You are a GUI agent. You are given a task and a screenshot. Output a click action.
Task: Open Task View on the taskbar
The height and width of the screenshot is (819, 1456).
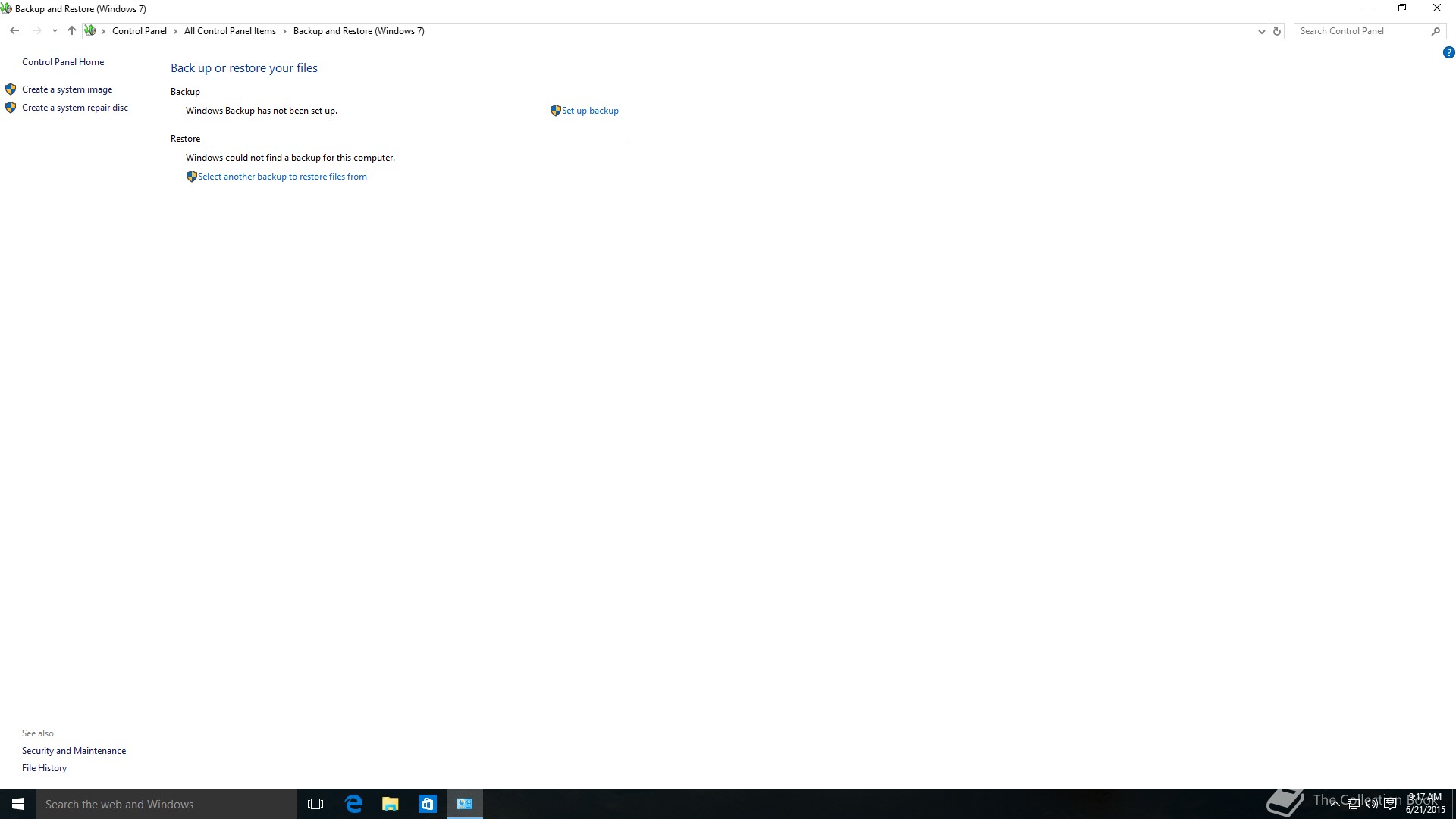coord(315,804)
